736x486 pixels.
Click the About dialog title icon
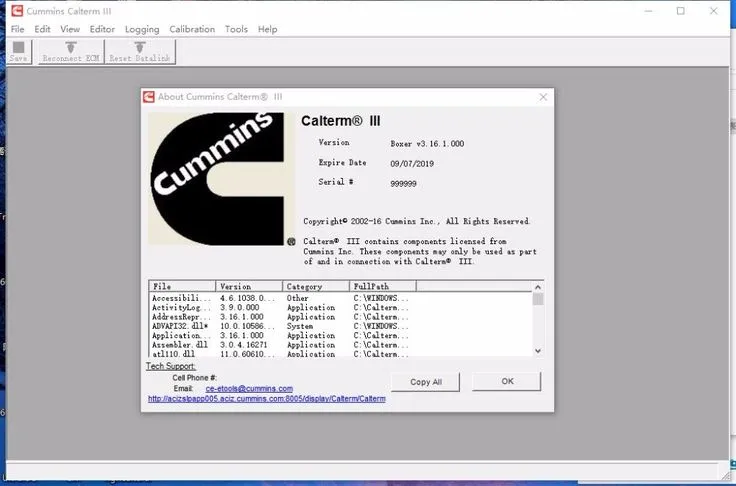(149, 97)
